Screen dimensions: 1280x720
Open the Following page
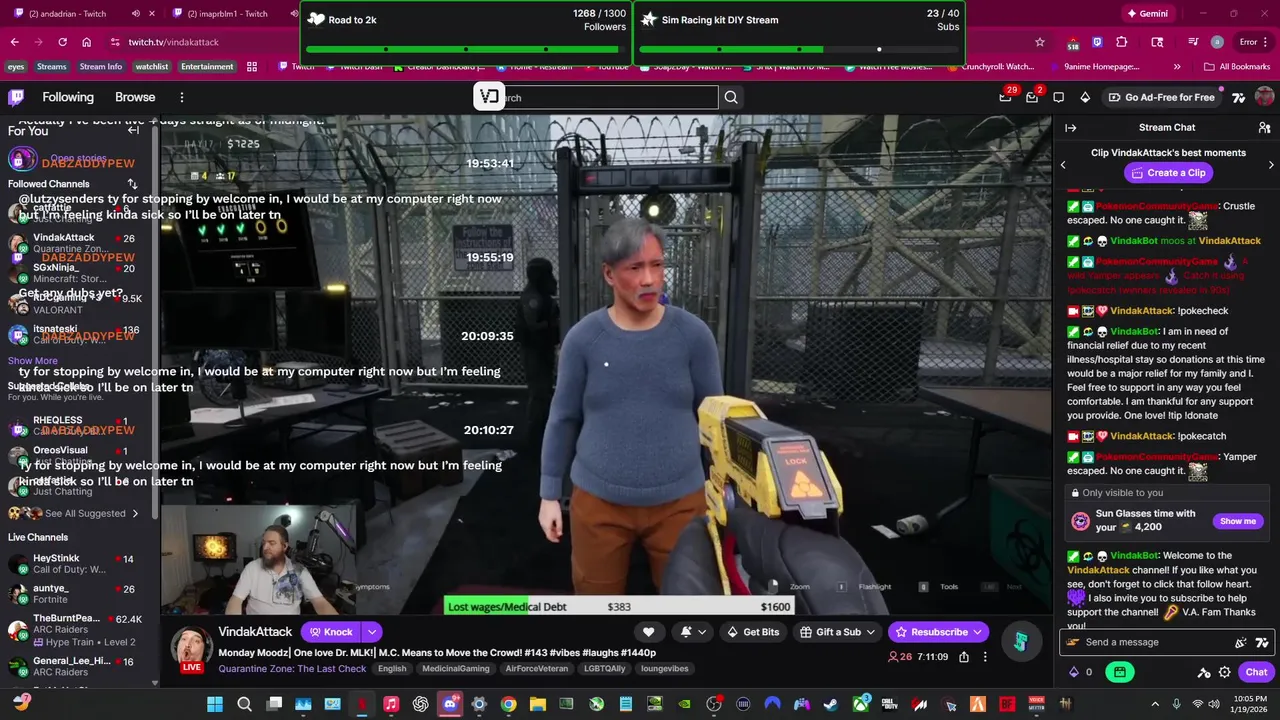68,97
